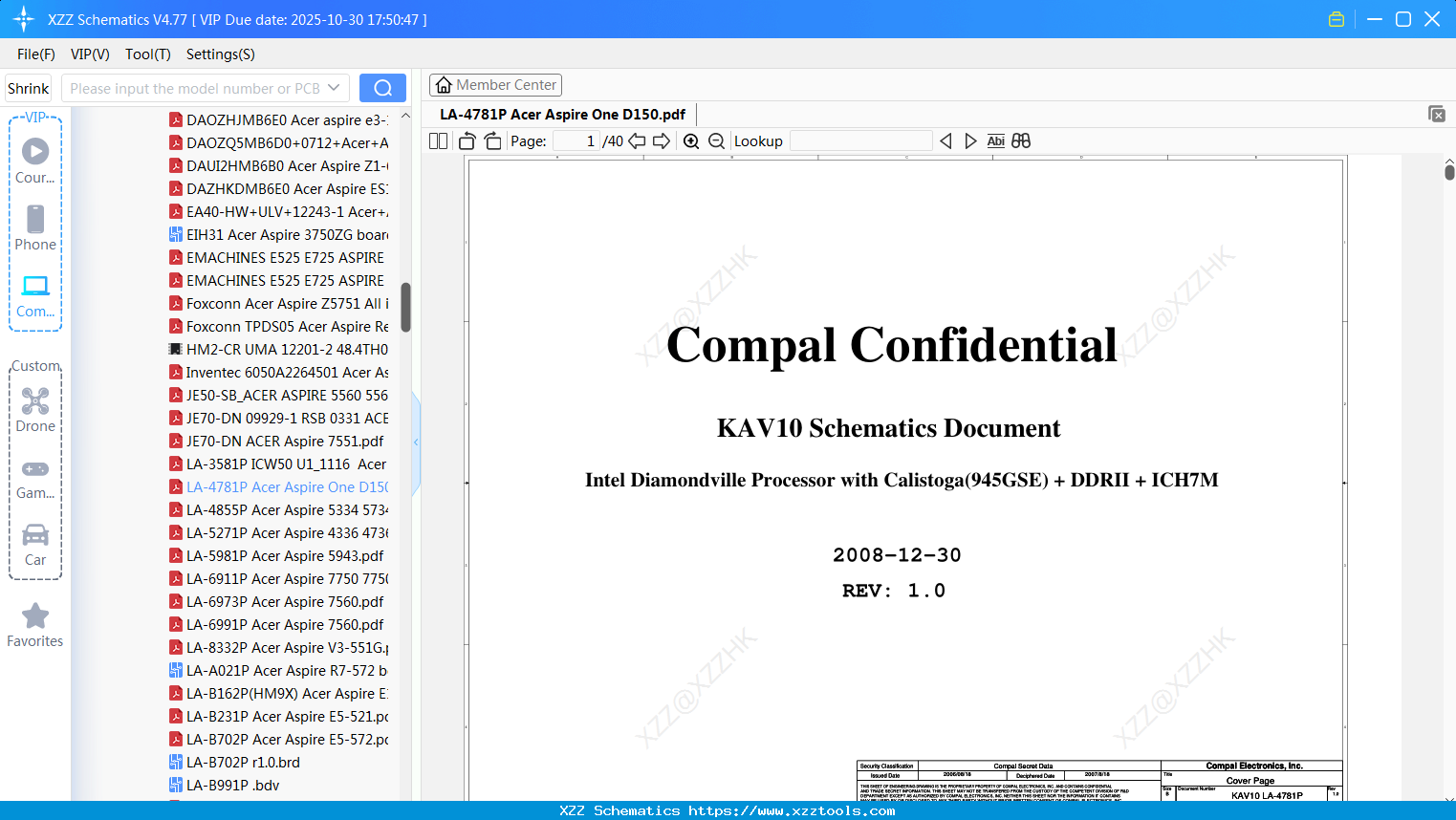This screenshot has height=820, width=1456.
Task: Open DAOZHJMB6E0 Acer aspire e3 file
Action: coord(278,120)
